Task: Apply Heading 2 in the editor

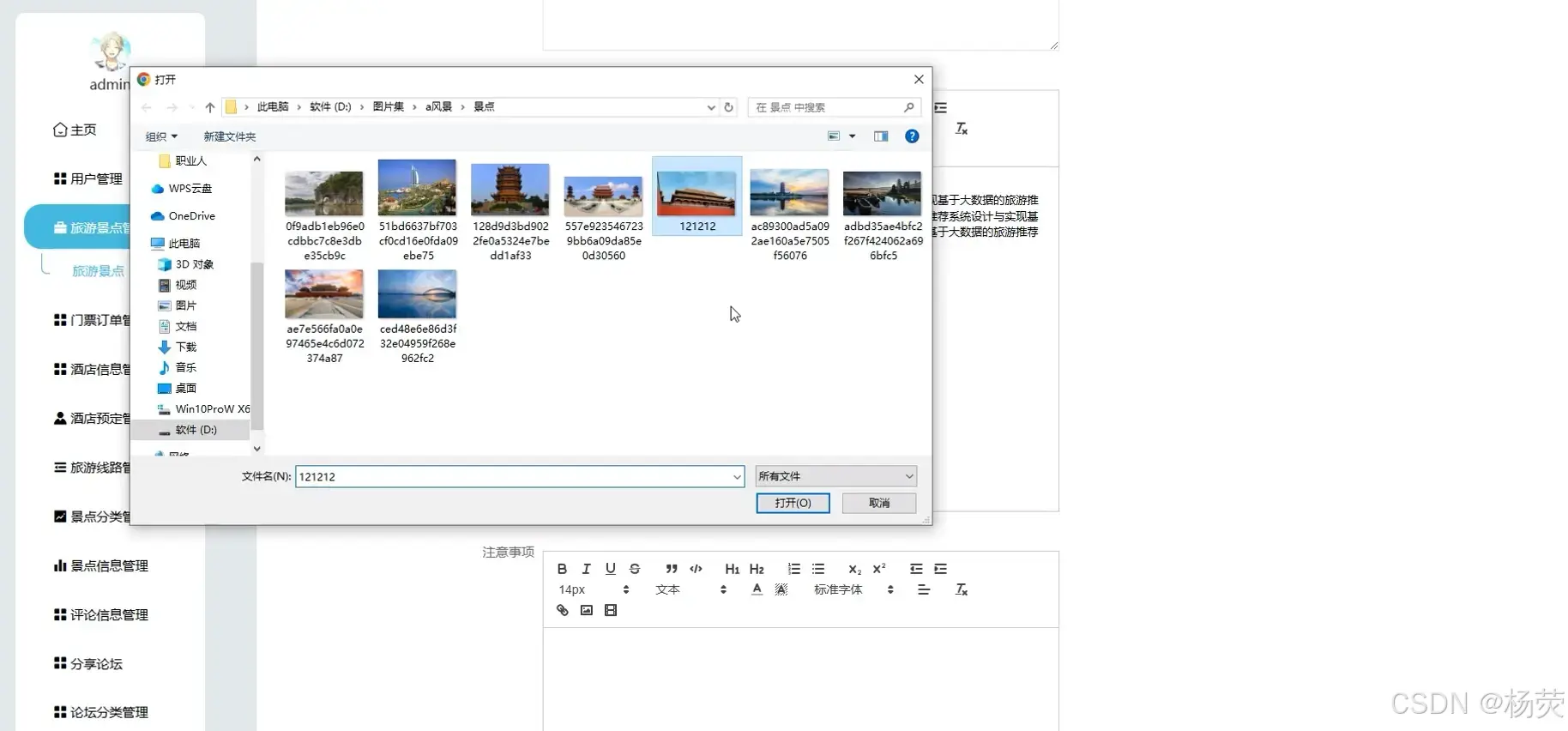Action: tap(757, 569)
